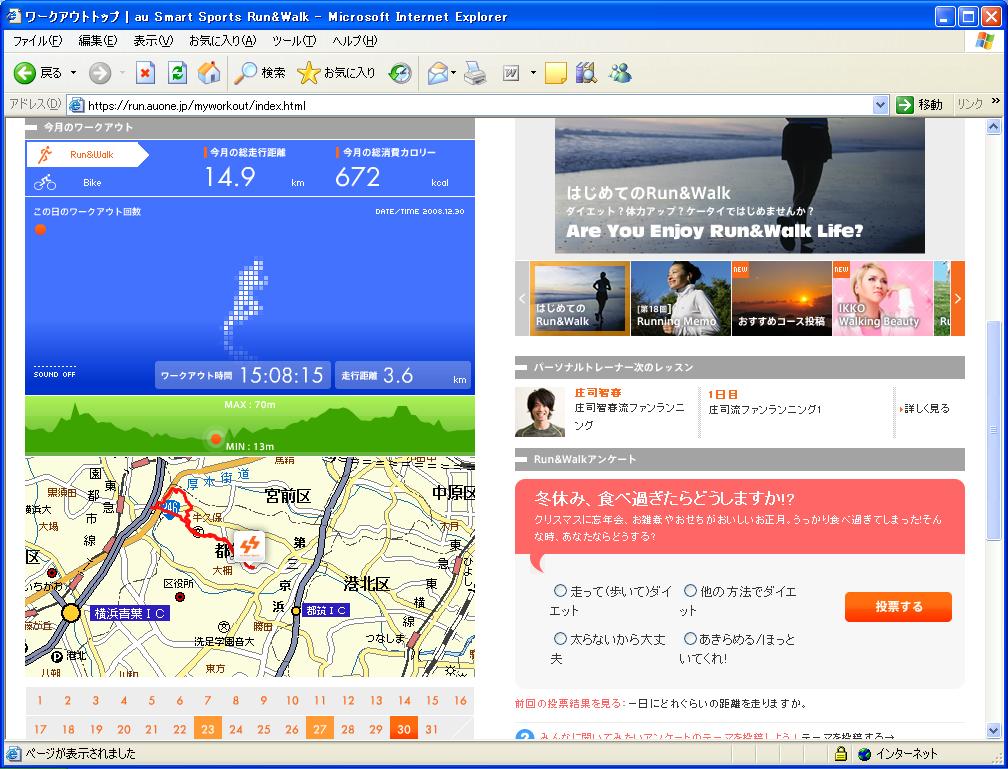Click the Research books icon
The image size is (1008, 769).
[586, 73]
